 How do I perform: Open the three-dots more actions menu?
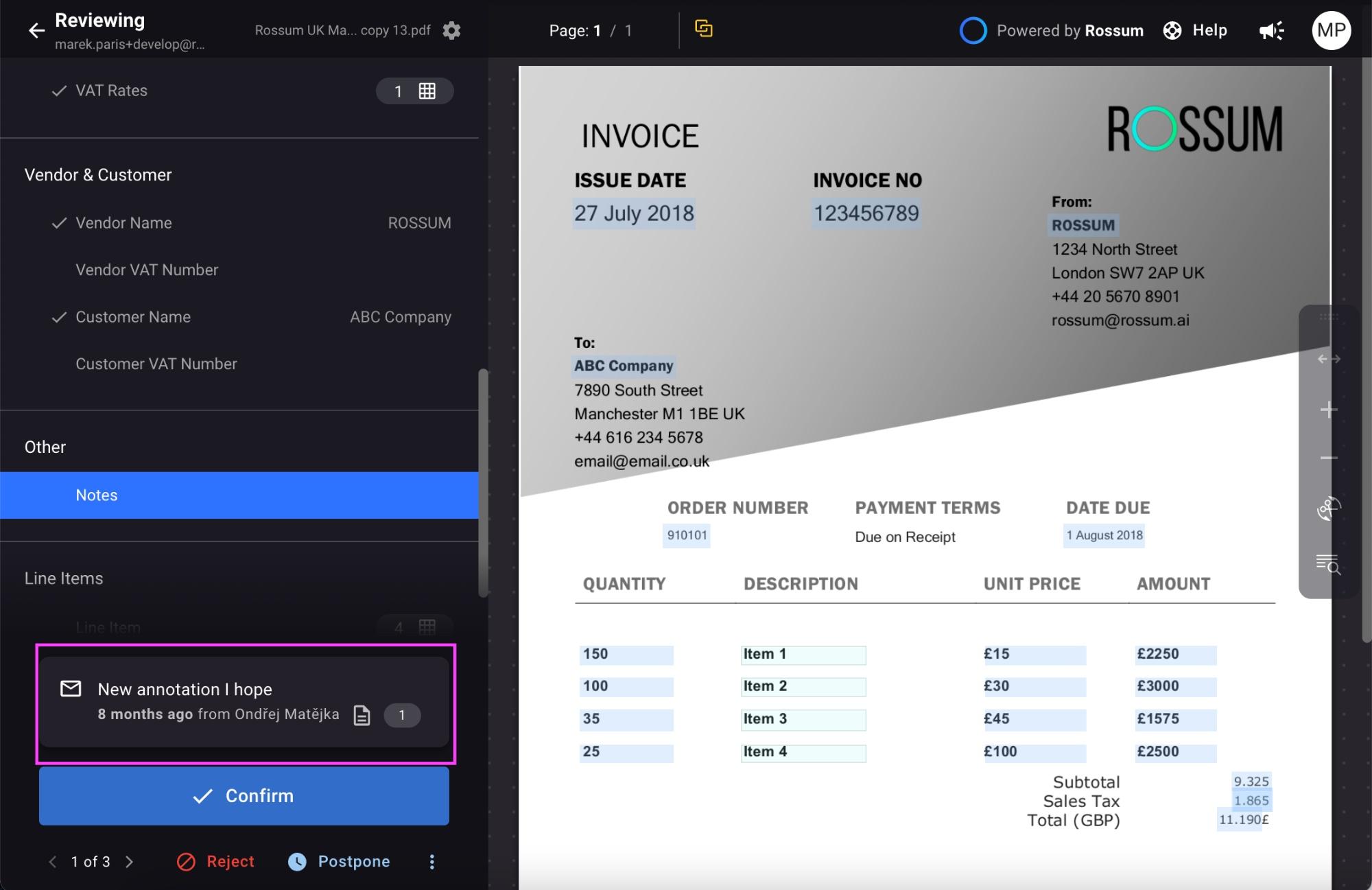[431, 862]
